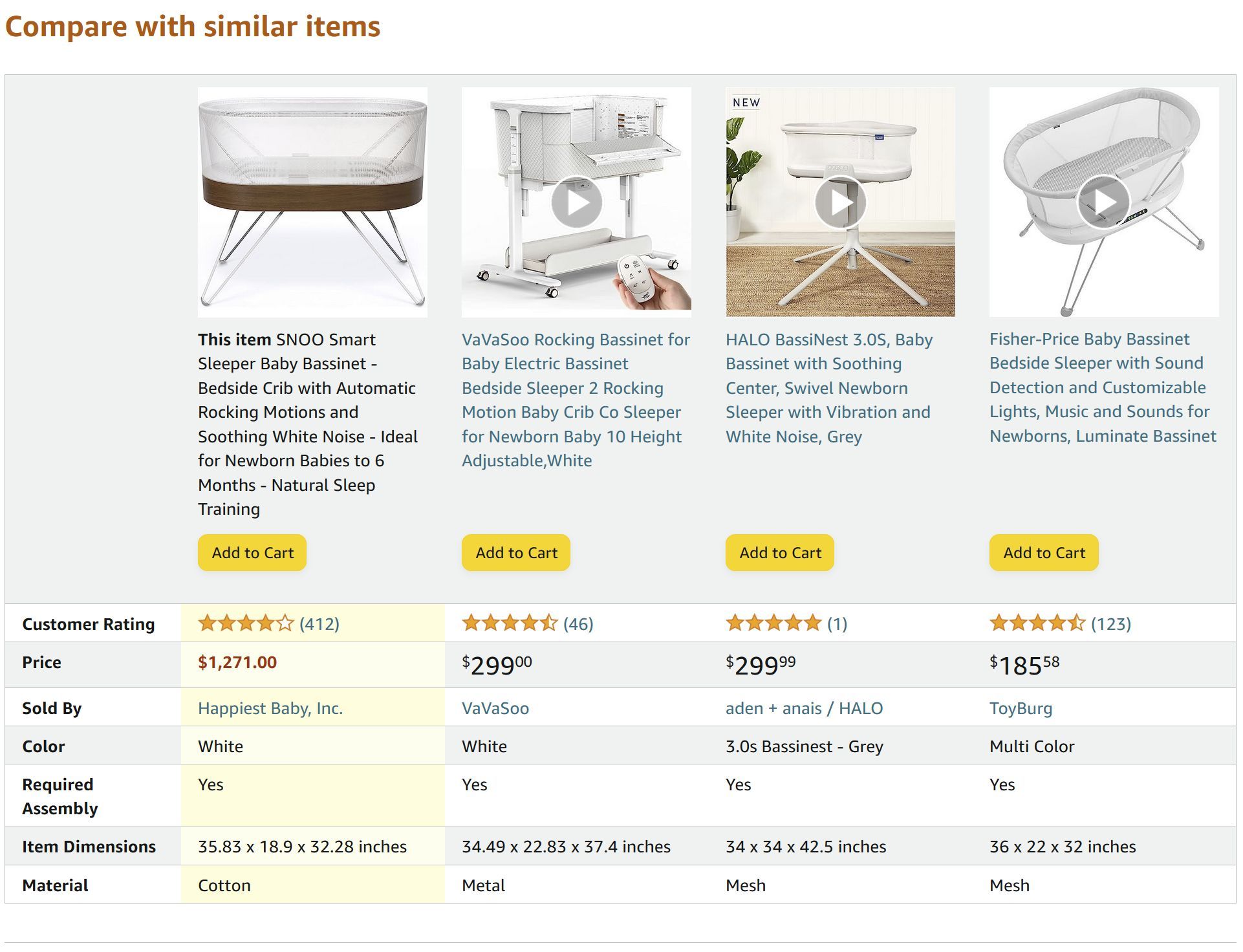Open the VaVaSoo Rocking Bassinet title link
This screenshot has width=1243, height=952.
click(x=575, y=400)
